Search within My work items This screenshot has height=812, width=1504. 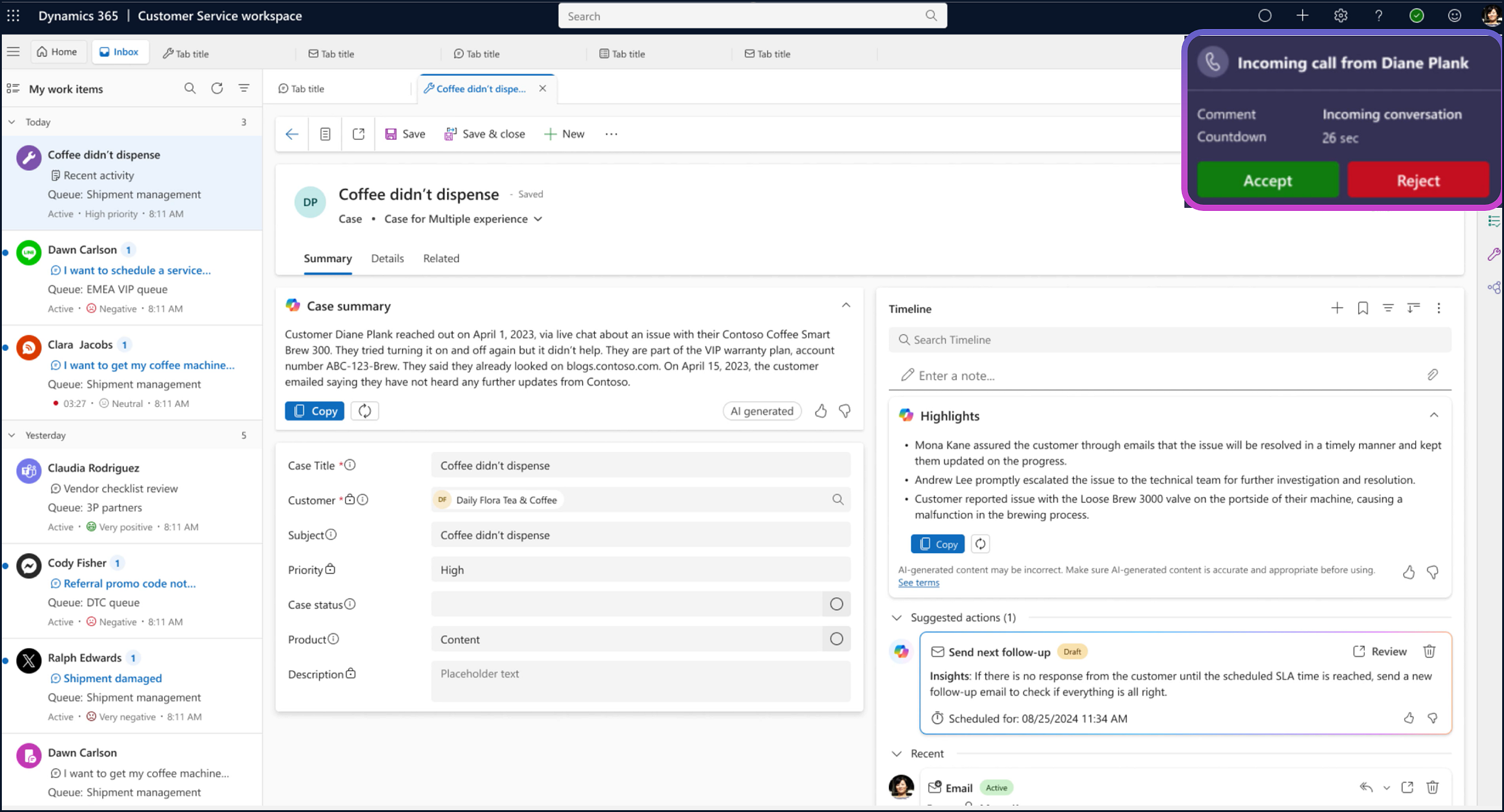coord(190,89)
